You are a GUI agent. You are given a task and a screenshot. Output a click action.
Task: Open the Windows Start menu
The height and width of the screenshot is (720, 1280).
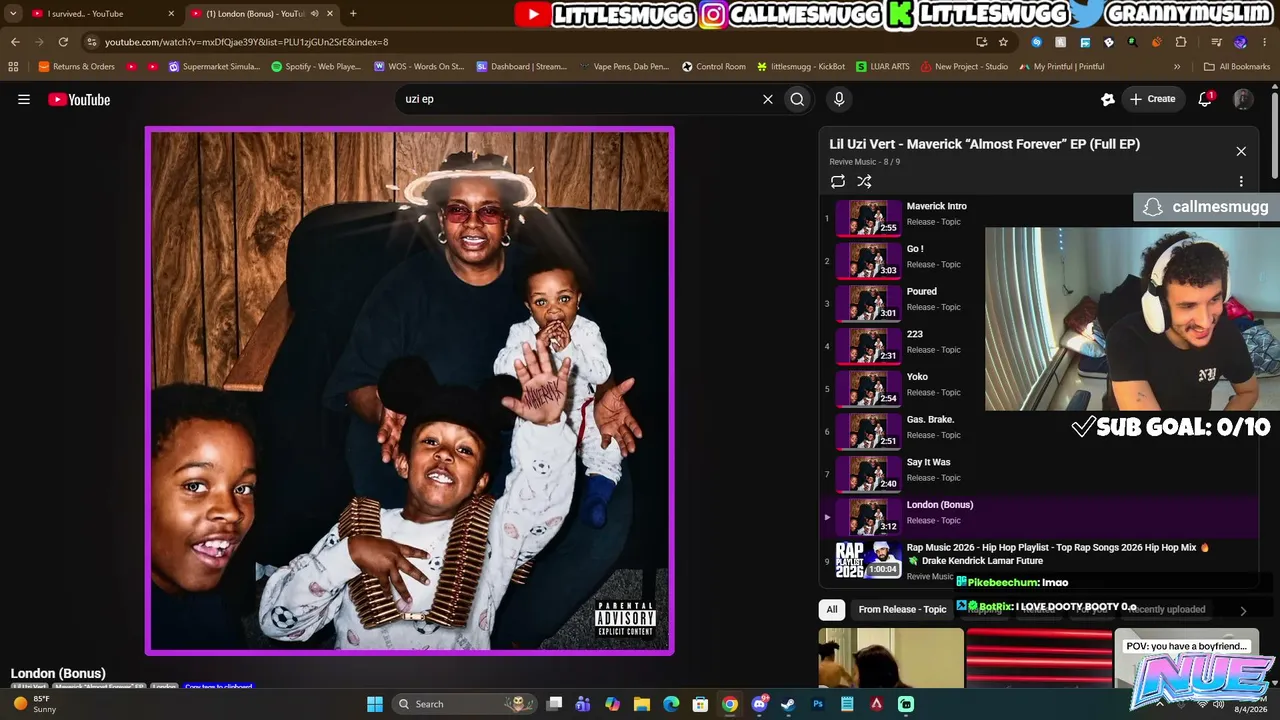click(375, 704)
